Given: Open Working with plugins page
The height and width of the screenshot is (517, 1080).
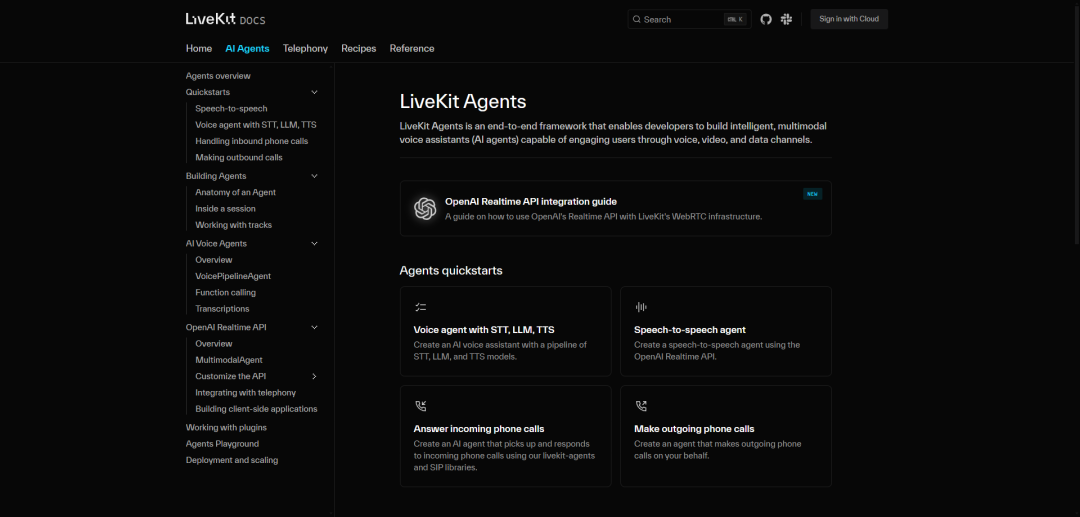Looking at the screenshot, I should (224, 428).
